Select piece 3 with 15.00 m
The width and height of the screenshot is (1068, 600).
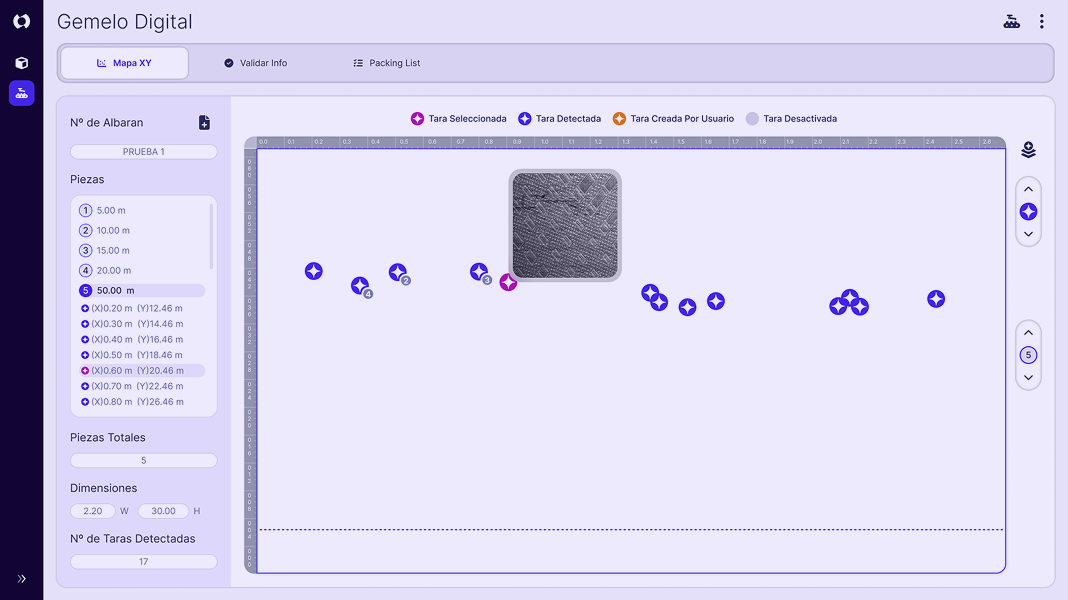[x=112, y=251]
